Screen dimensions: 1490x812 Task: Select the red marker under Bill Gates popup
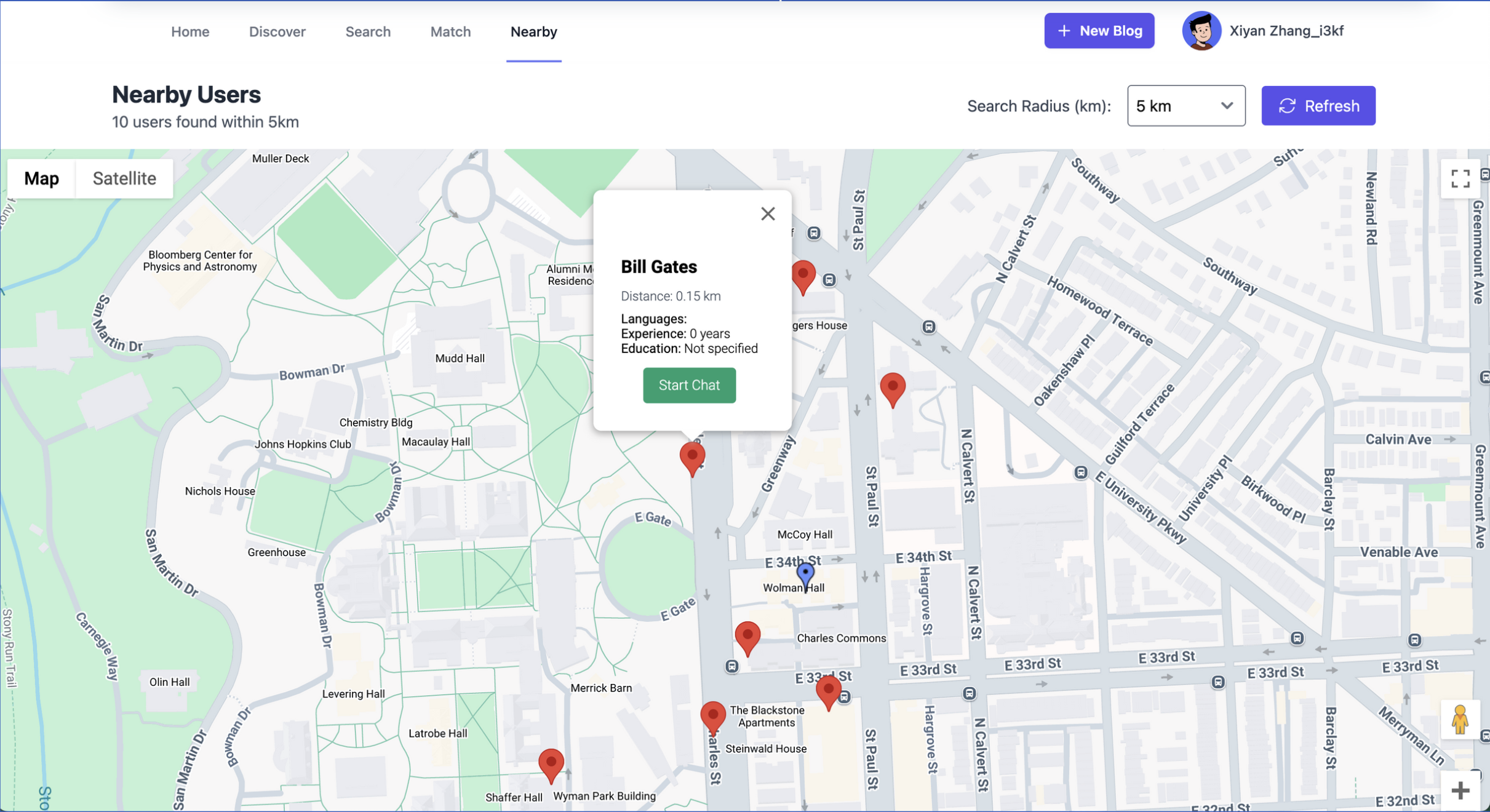click(692, 458)
